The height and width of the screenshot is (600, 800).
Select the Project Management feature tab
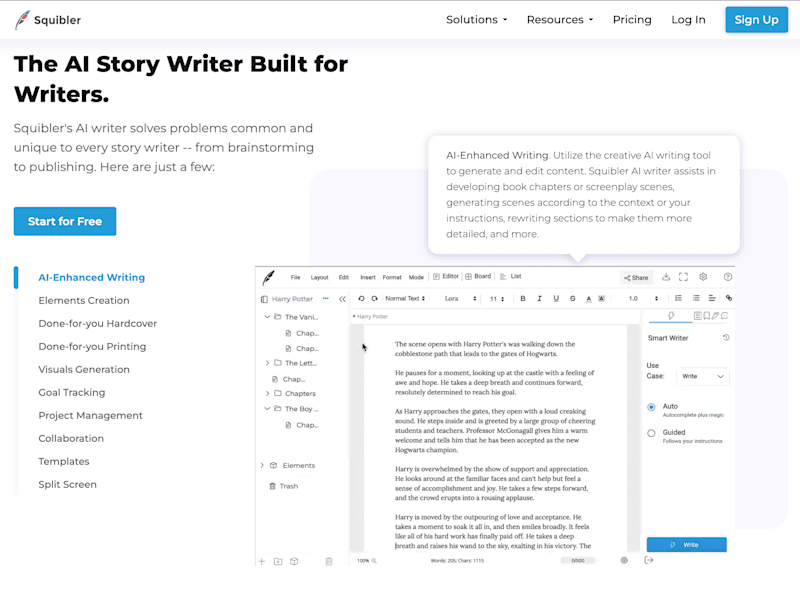[x=90, y=415]
